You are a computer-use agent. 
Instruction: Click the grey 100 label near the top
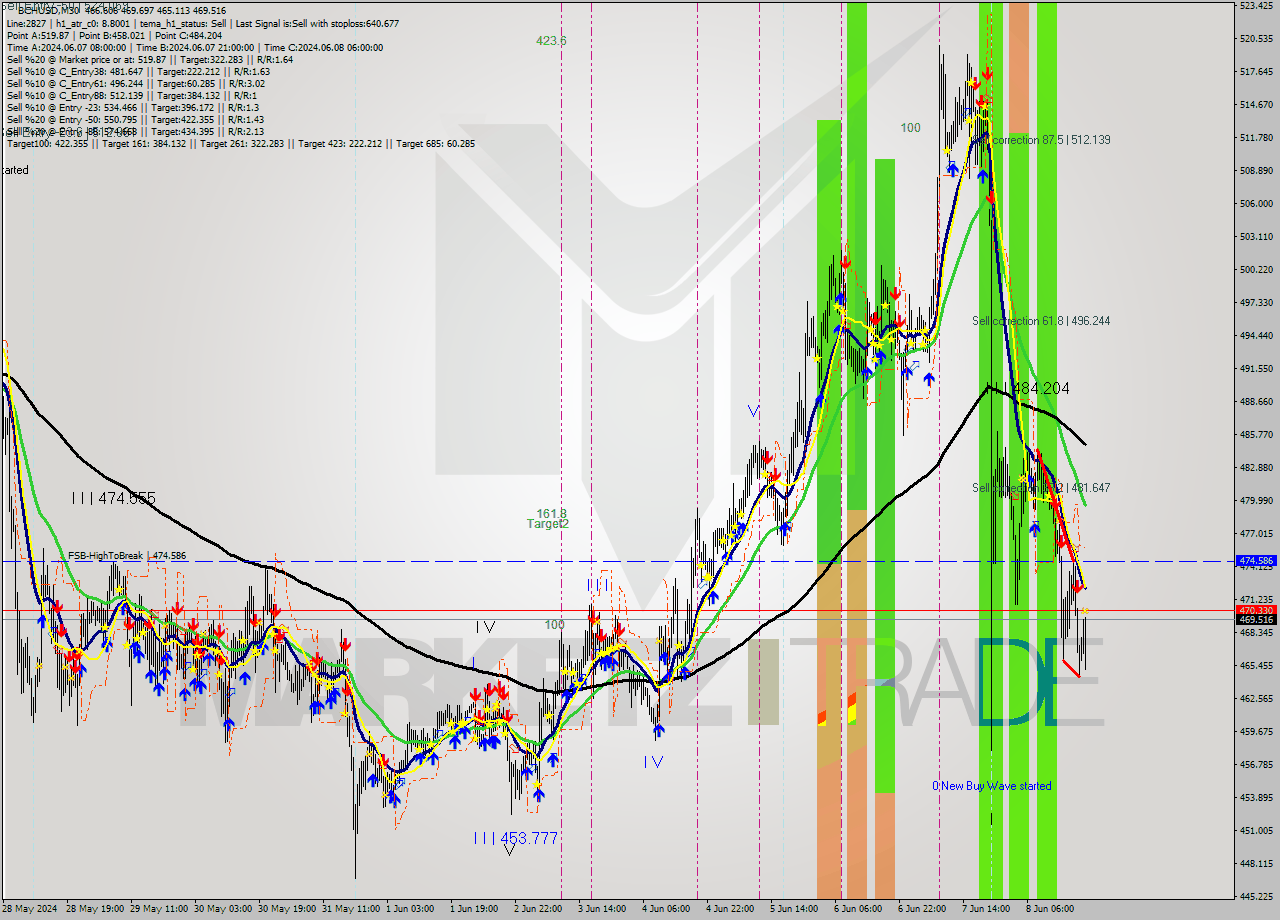coord(910,128)
